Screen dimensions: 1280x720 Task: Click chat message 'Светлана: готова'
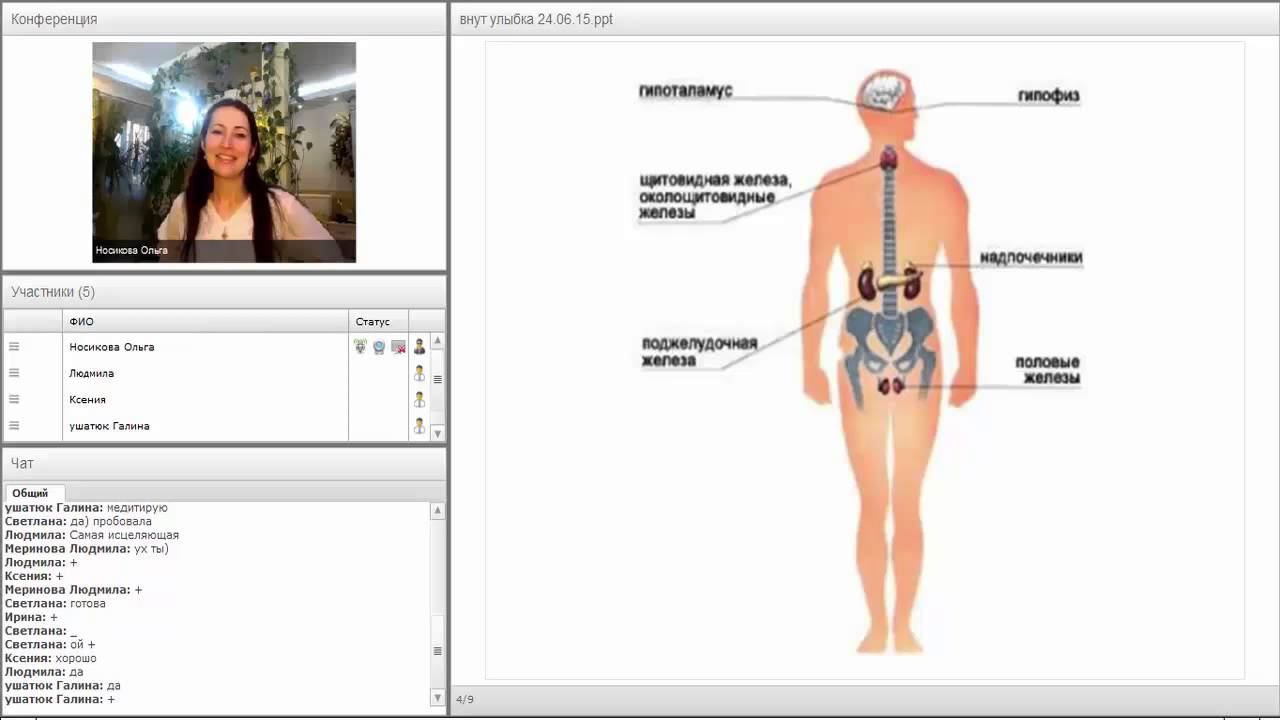tap(55, 603)
